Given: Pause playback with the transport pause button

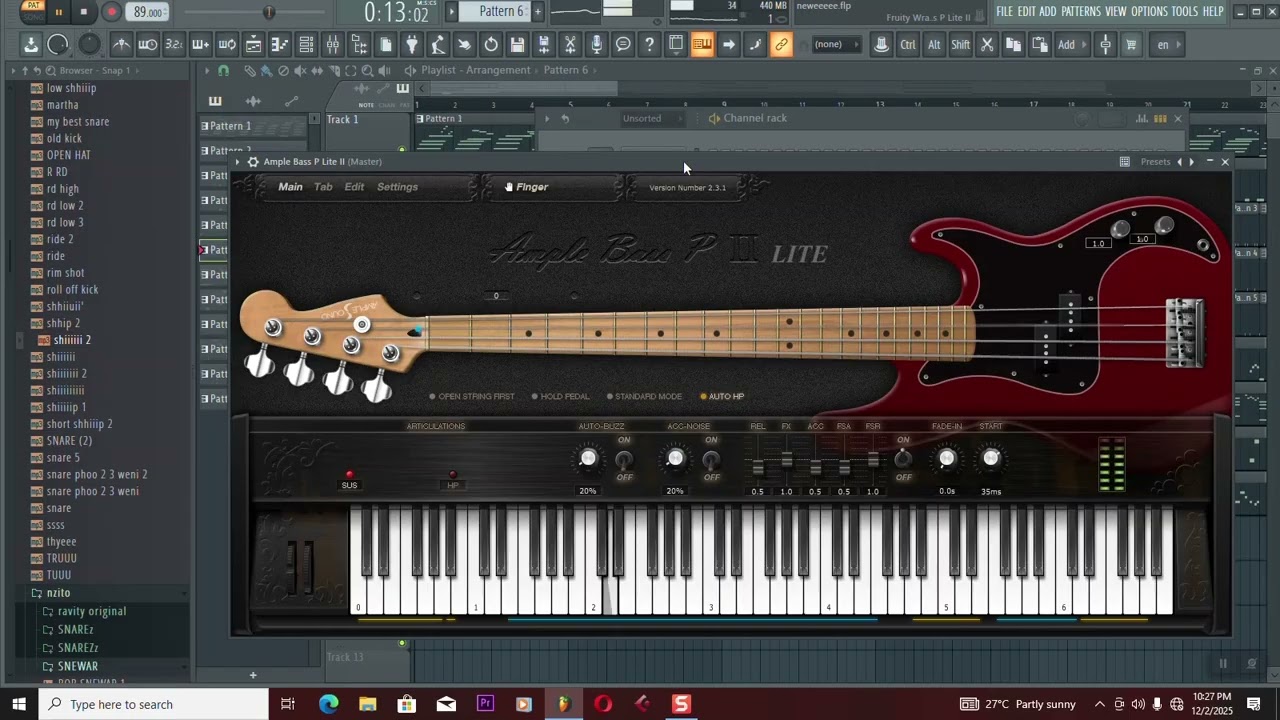Looking at the screenshot, I should [x=58, y=12].
